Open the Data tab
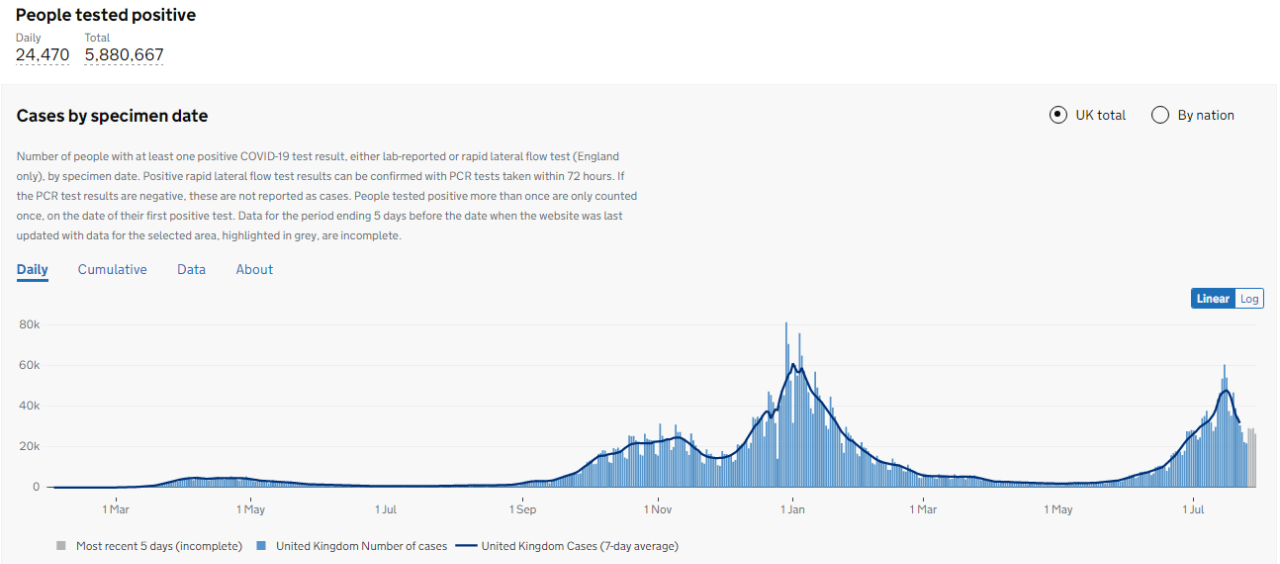1280x564 pixels. (191, 269)
